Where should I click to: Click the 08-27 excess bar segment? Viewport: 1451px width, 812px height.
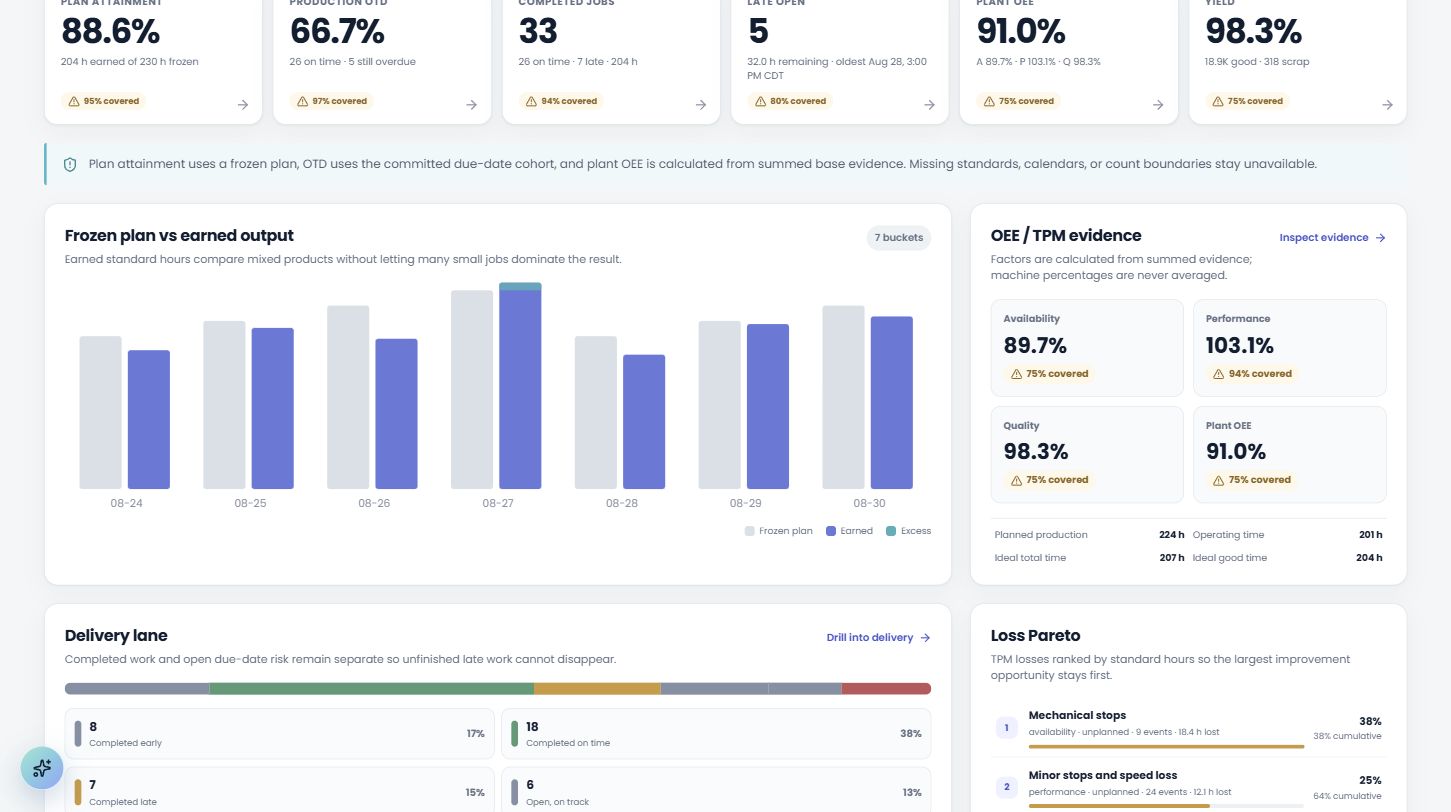click(x=520, y=286)
